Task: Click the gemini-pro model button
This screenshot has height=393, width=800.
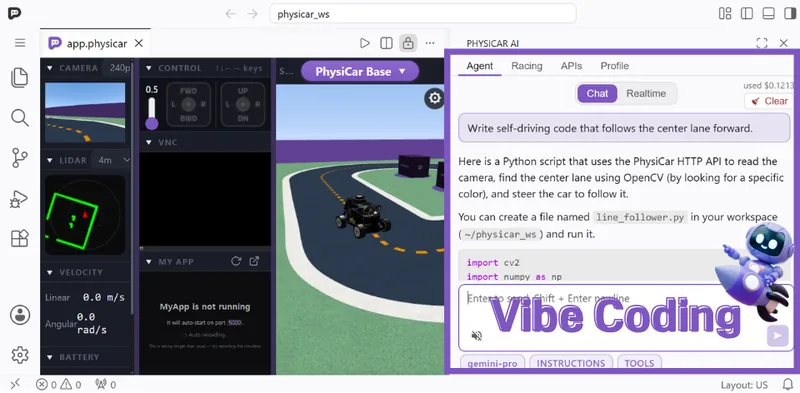Action: pyautogui.click(x=492, y=363)
